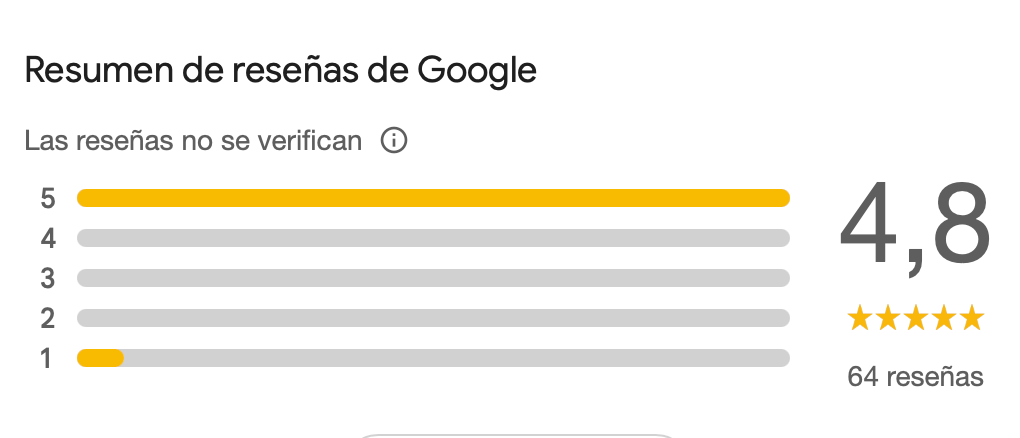This screenshot has height=438, width=1020.
Task: Click the first yellow star under the rating
Action: point(860,319)
